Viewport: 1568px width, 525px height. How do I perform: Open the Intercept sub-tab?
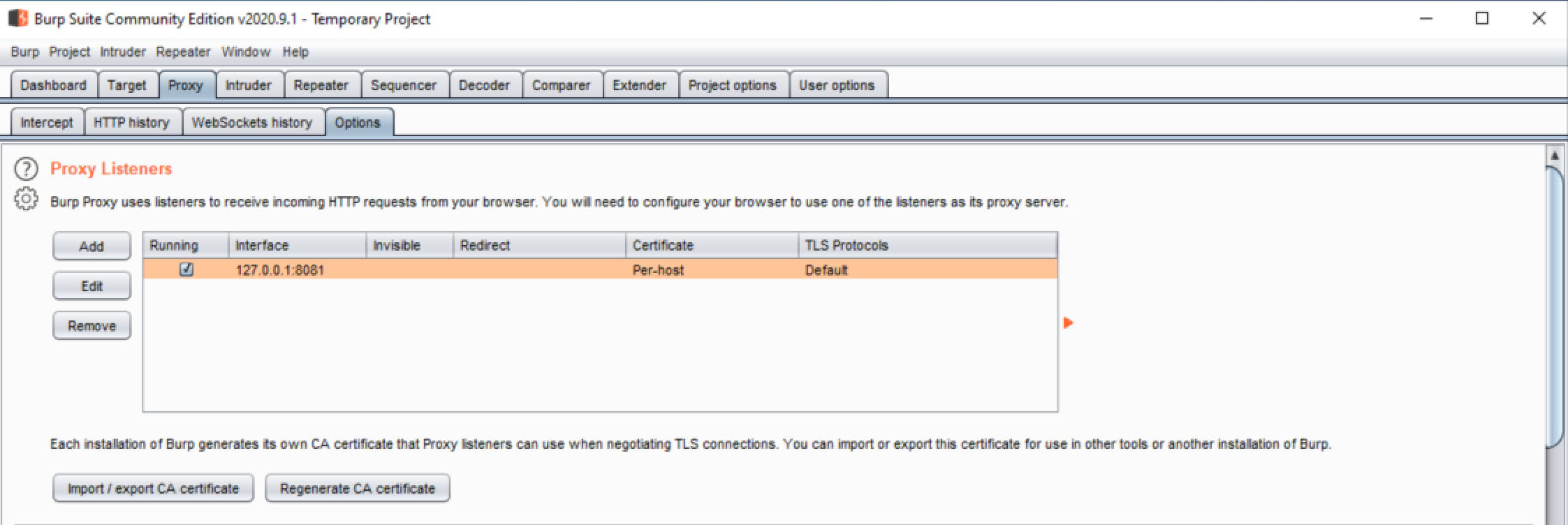point(47,122)
